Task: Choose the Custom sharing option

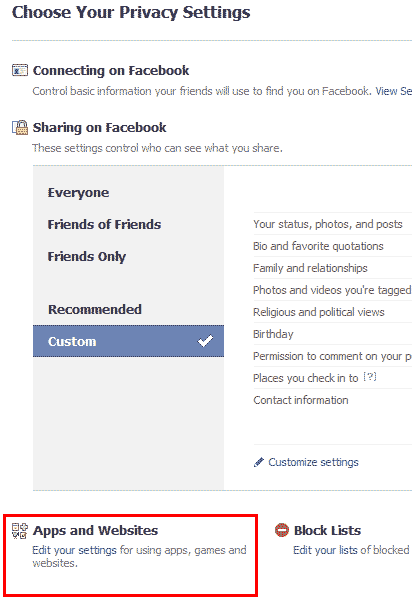Action: pos(128,341)
